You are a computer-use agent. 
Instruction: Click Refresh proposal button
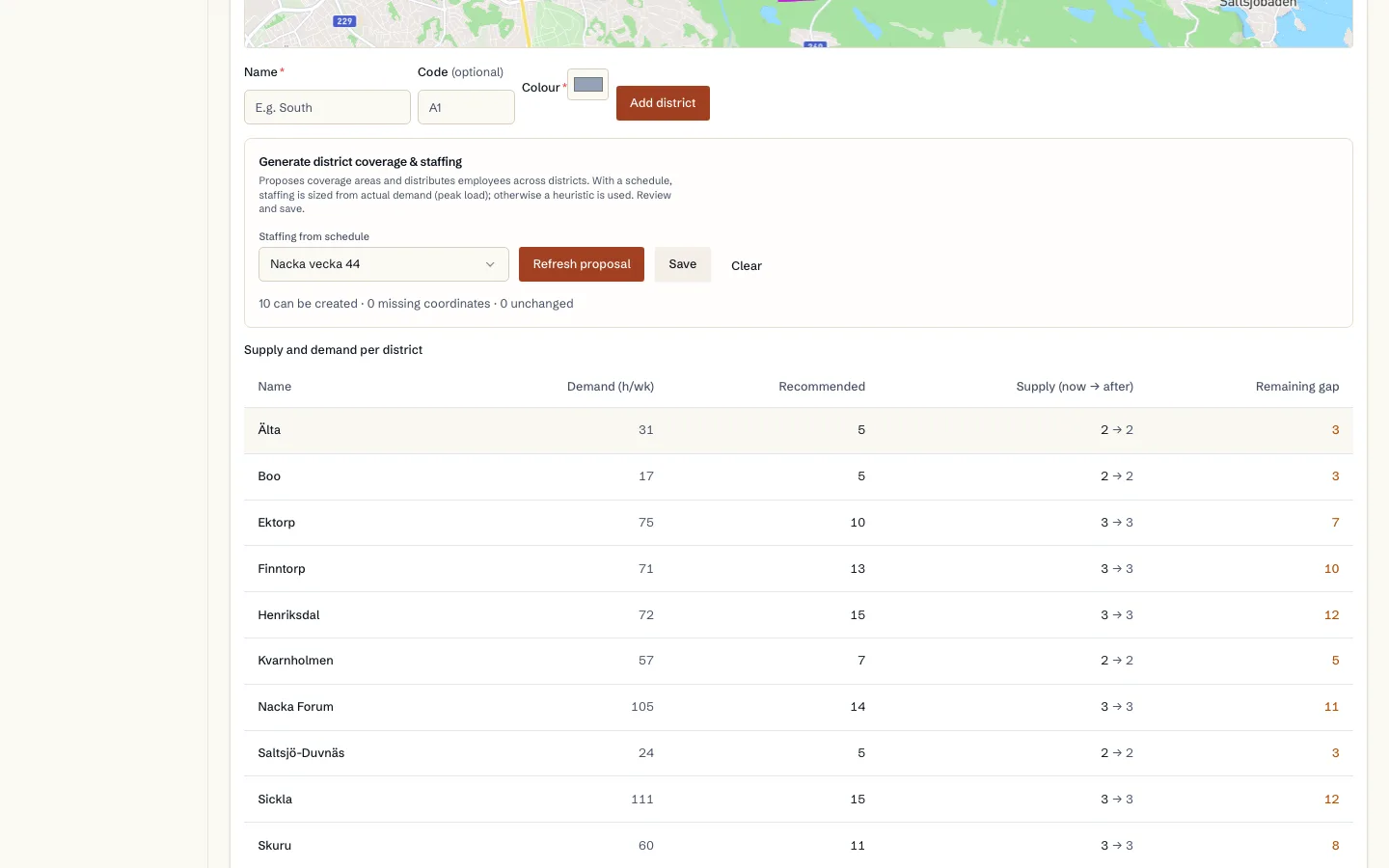point(582,264)
